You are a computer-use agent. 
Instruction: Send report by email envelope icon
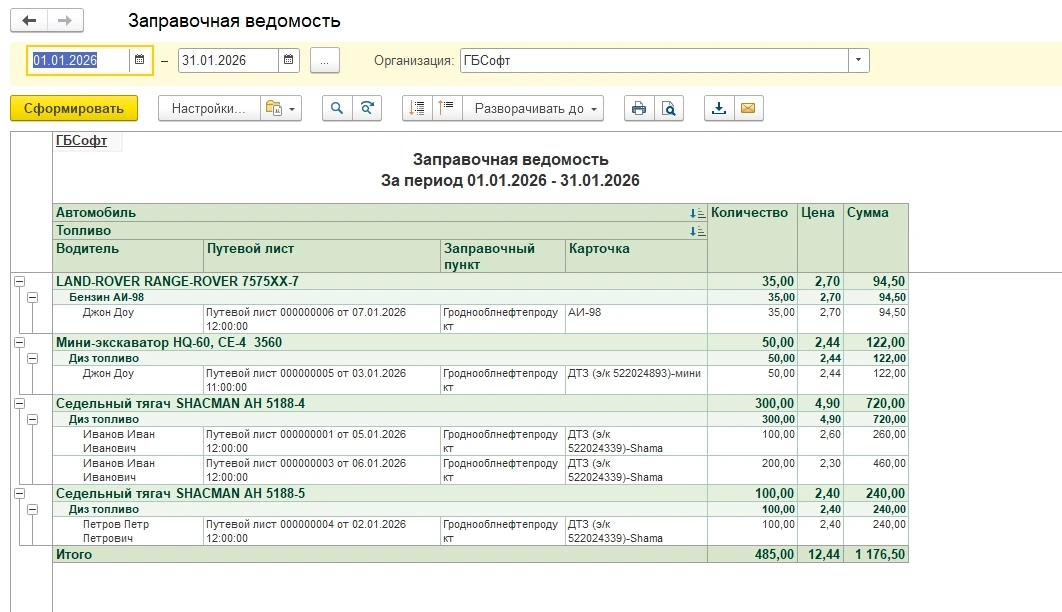747,108
